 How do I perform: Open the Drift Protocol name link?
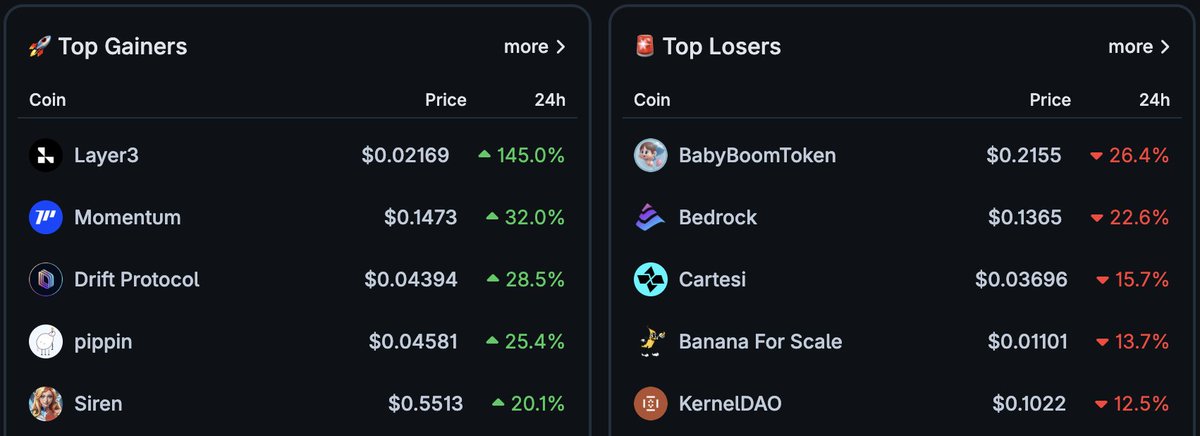[137, 280]
